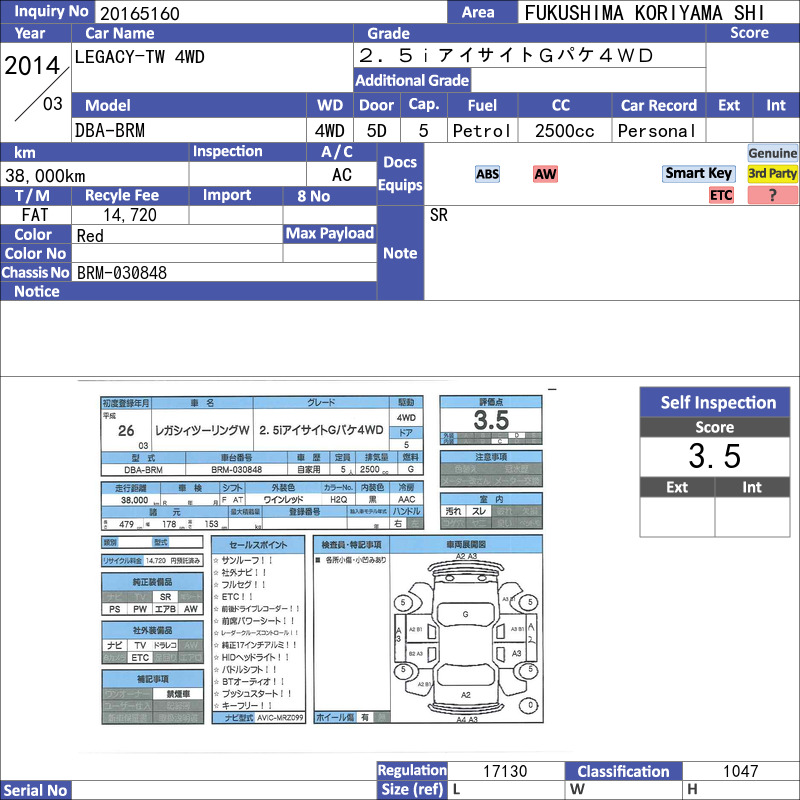
Task: Click the Petrol fuel value
Action: (482, 131)
